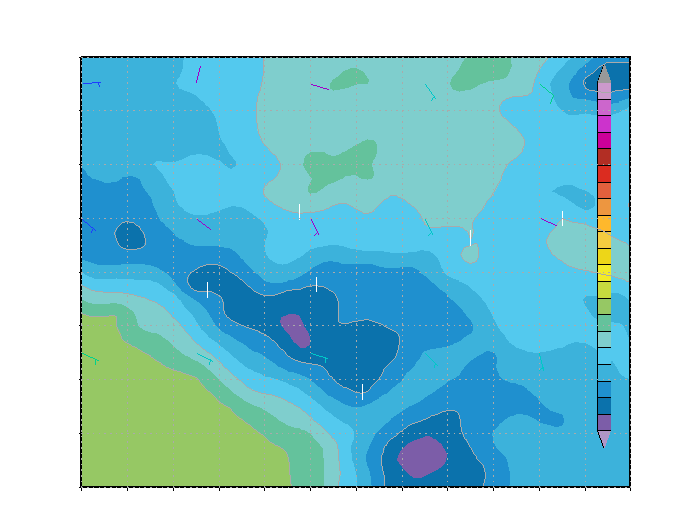
Task: Click the brownish-red colorbar swatch
Action: (x=604, y=157)
